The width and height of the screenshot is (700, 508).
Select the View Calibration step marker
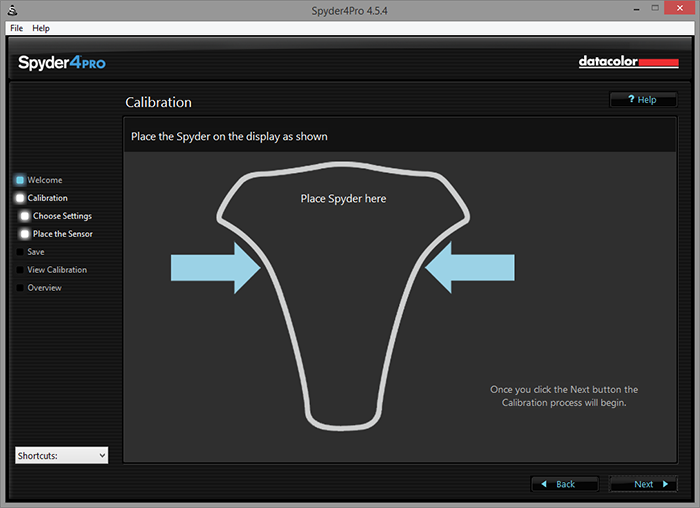(20, 270)
